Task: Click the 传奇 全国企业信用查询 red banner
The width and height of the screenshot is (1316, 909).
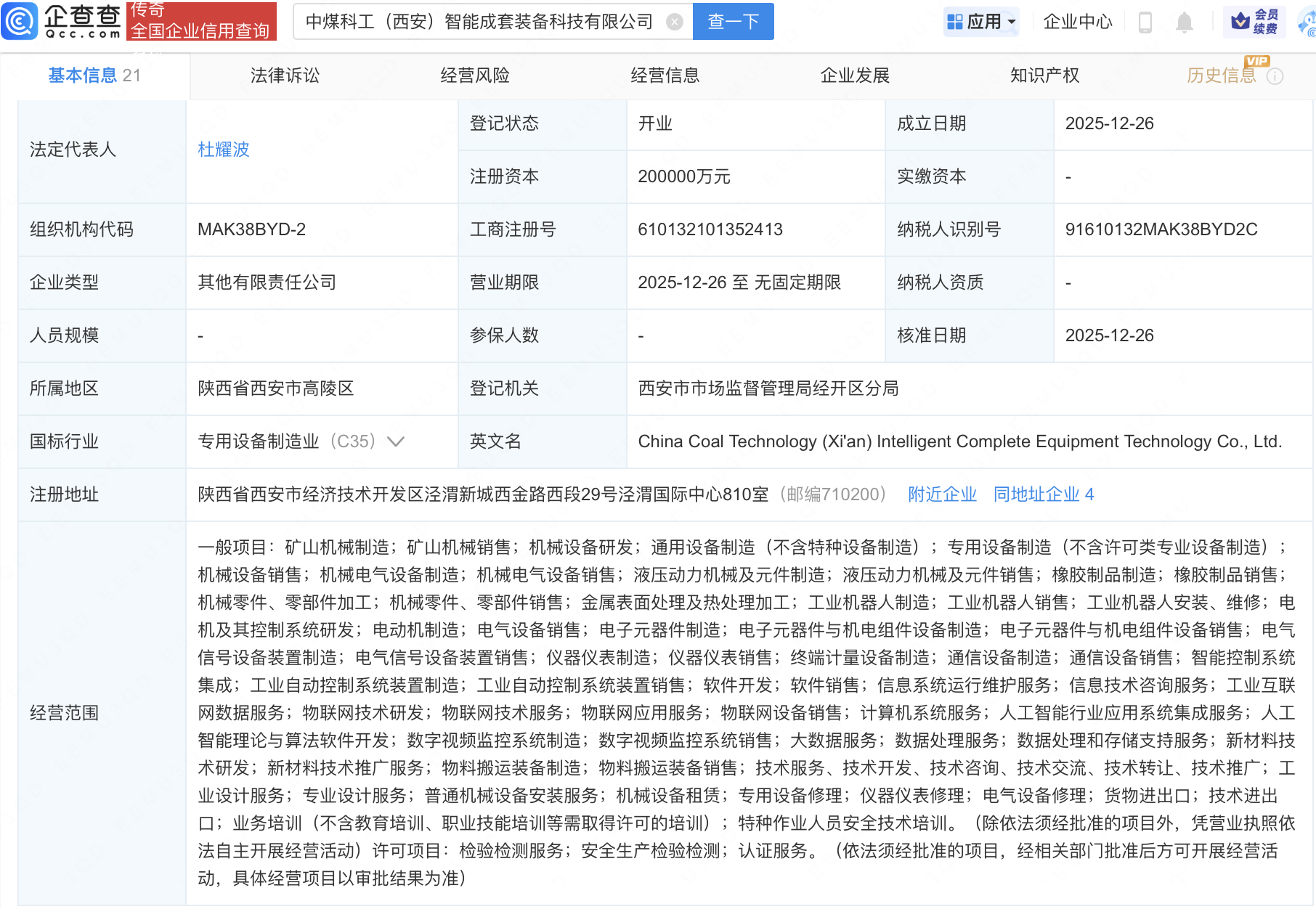Action: pos(201,21)
